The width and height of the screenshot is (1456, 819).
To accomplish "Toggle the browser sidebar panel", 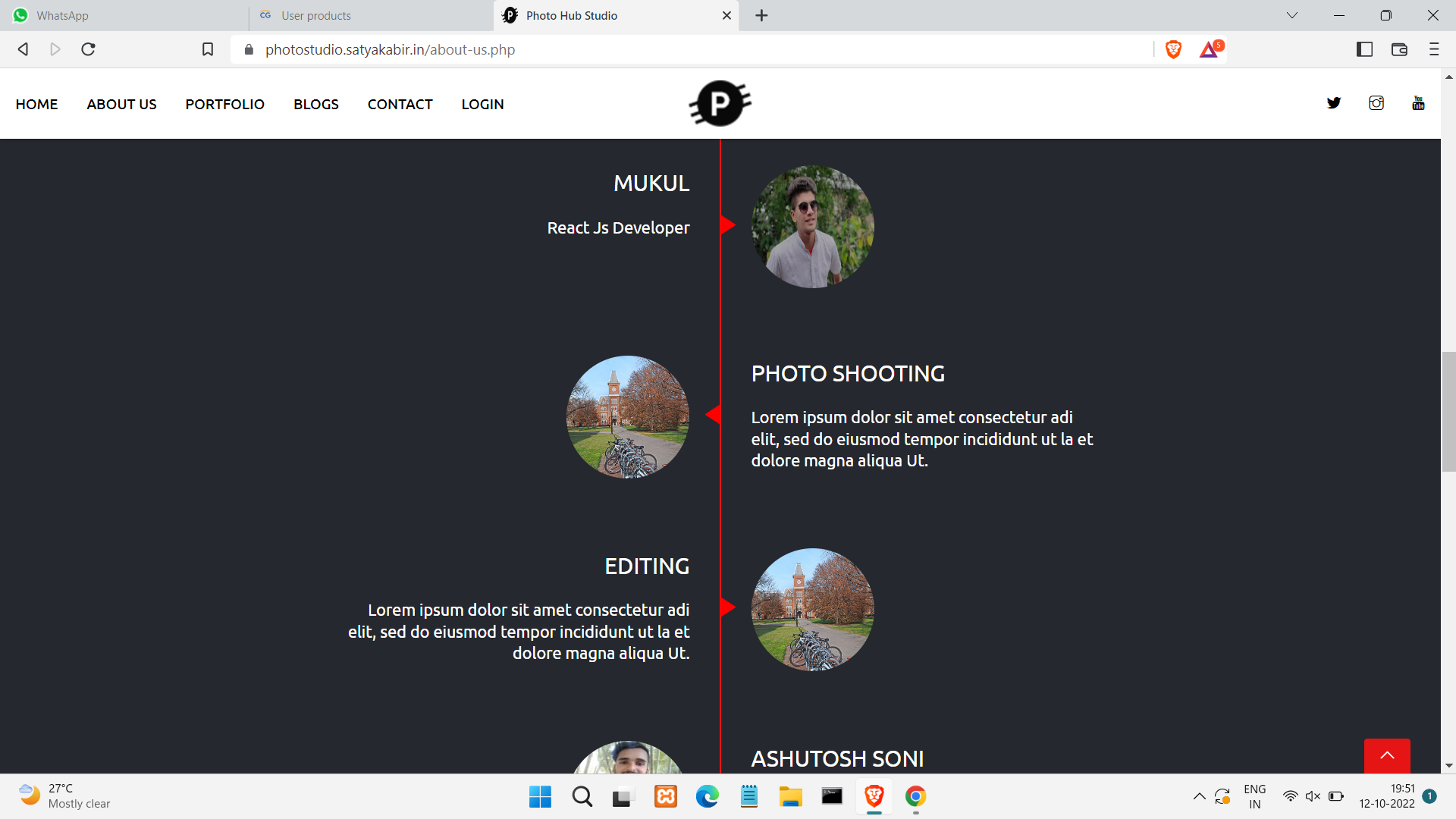I will (x=1364, y=49).
